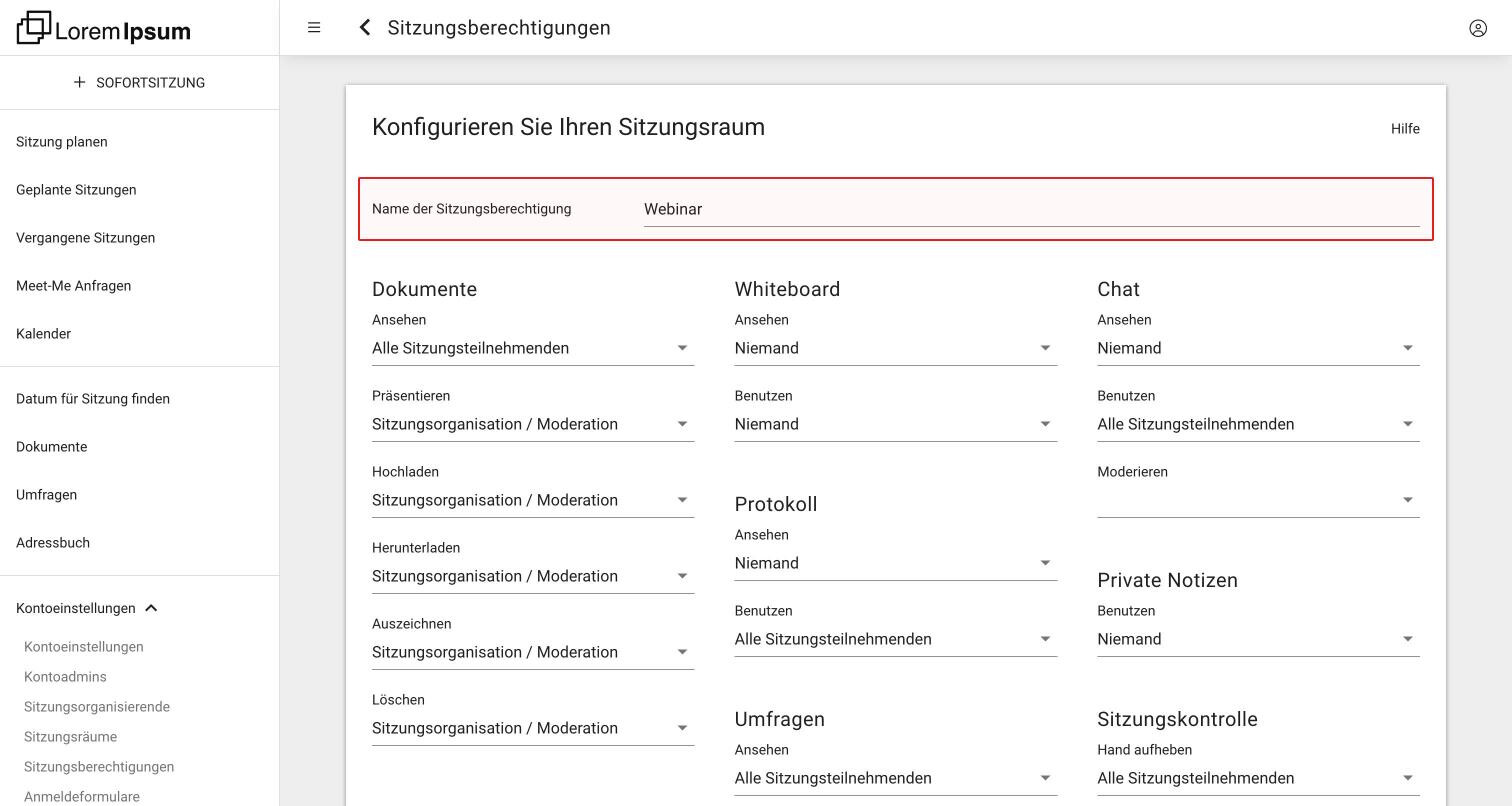Screen dimensions: 1512x806
Task: Edit the Name der Sitzungsberechtigung field
Action: (x=1031, y=209)
